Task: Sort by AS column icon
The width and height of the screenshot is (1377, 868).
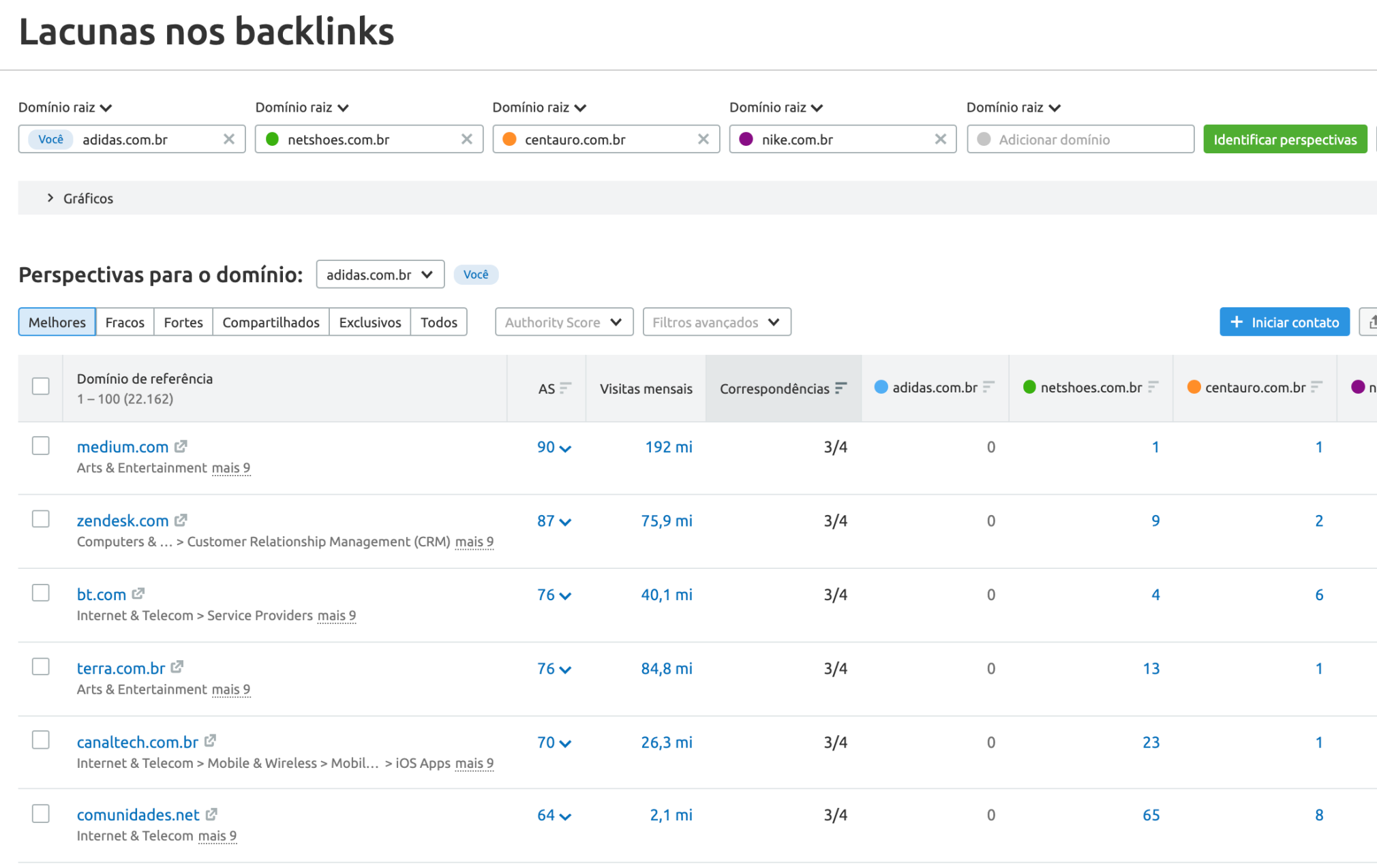Action: pos(565,388)
